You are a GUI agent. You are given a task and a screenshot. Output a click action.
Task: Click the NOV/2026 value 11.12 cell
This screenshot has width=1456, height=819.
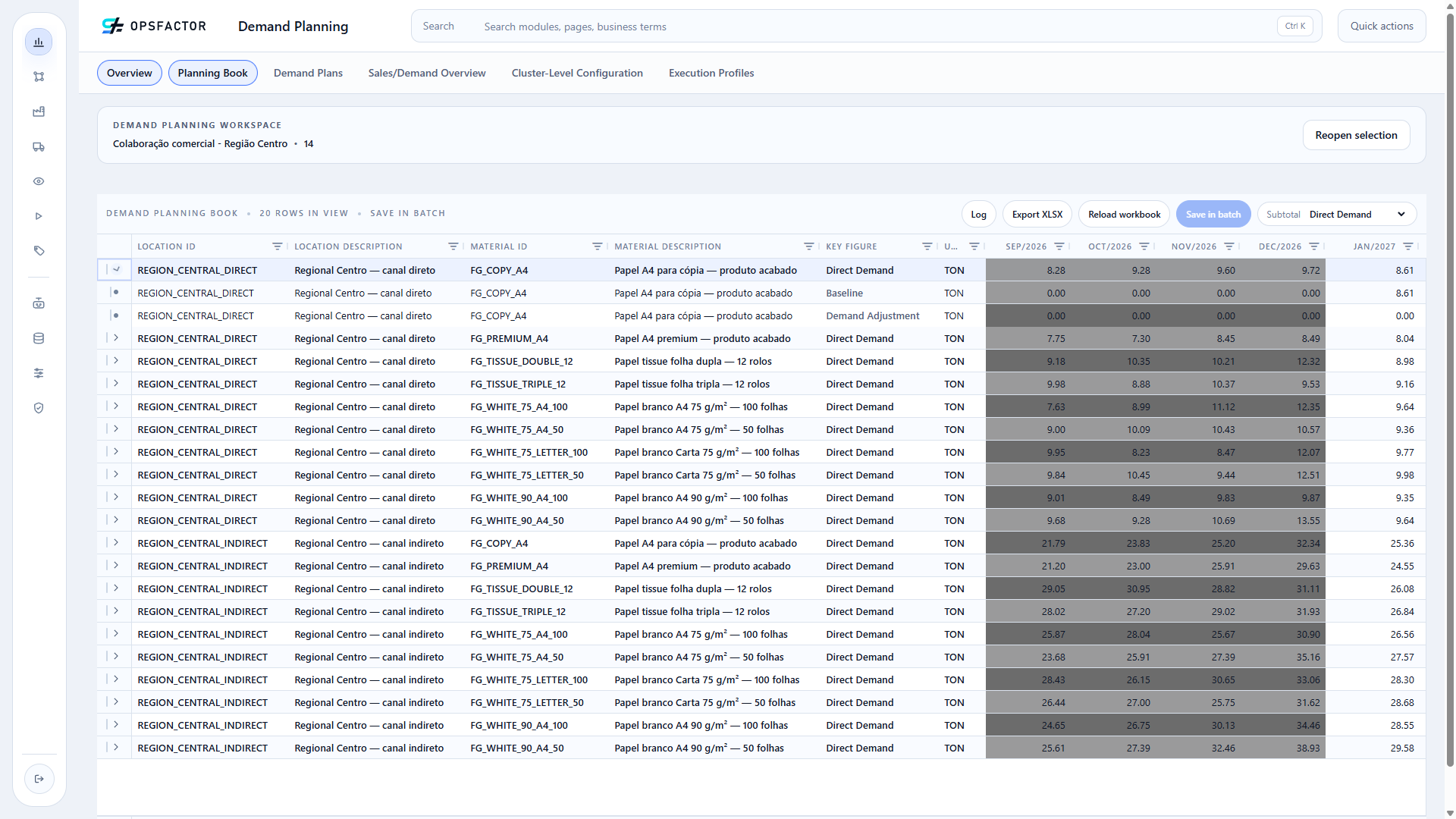1198,406
